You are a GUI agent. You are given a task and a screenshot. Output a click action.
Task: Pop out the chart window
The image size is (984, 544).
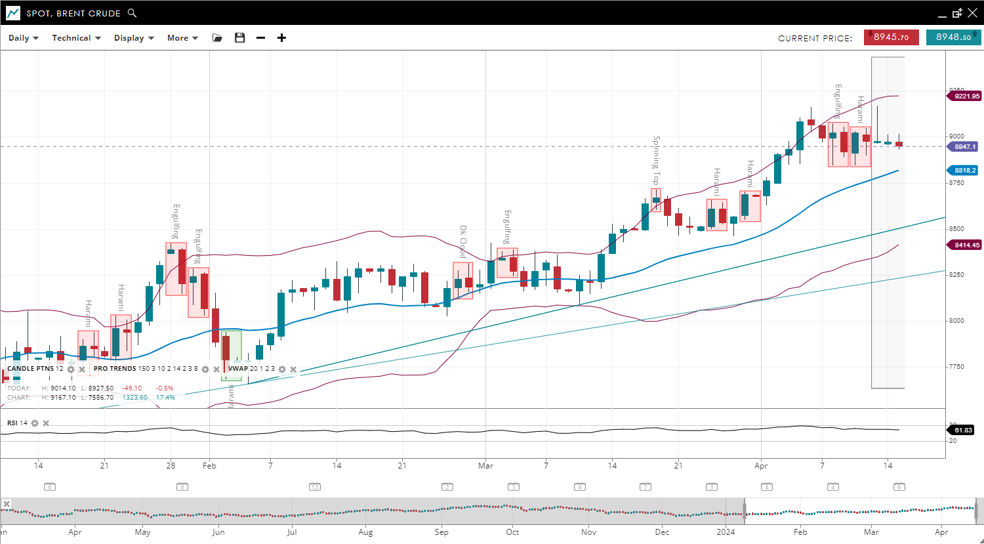click(957, 13)
